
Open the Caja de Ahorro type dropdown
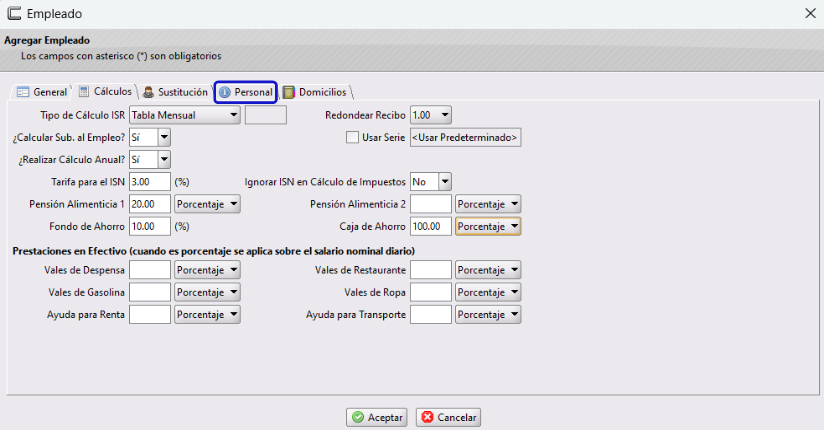point(488,227)
